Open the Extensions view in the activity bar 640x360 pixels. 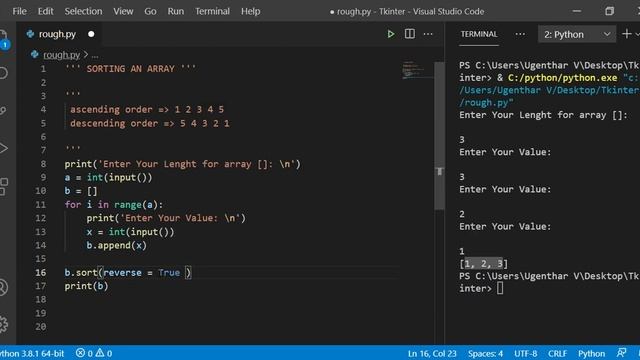point(3,187)
